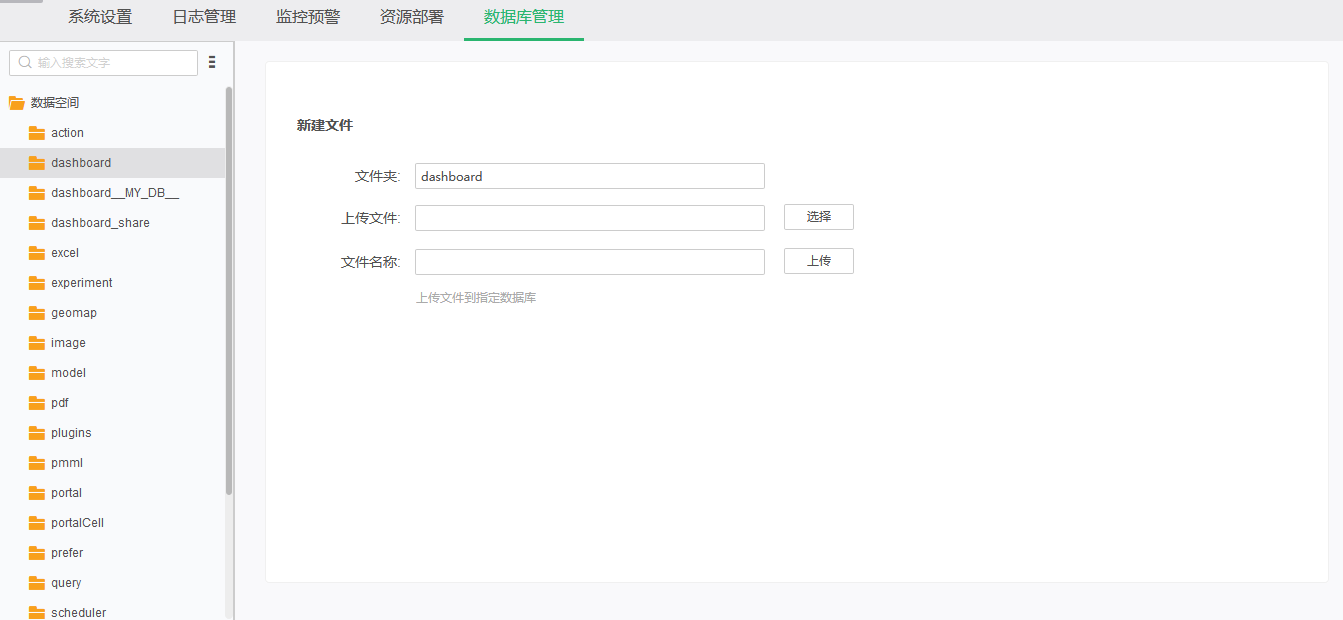Click the plugins folder icon
This screenshot has height=620, width=1343.
coord(34,432)
